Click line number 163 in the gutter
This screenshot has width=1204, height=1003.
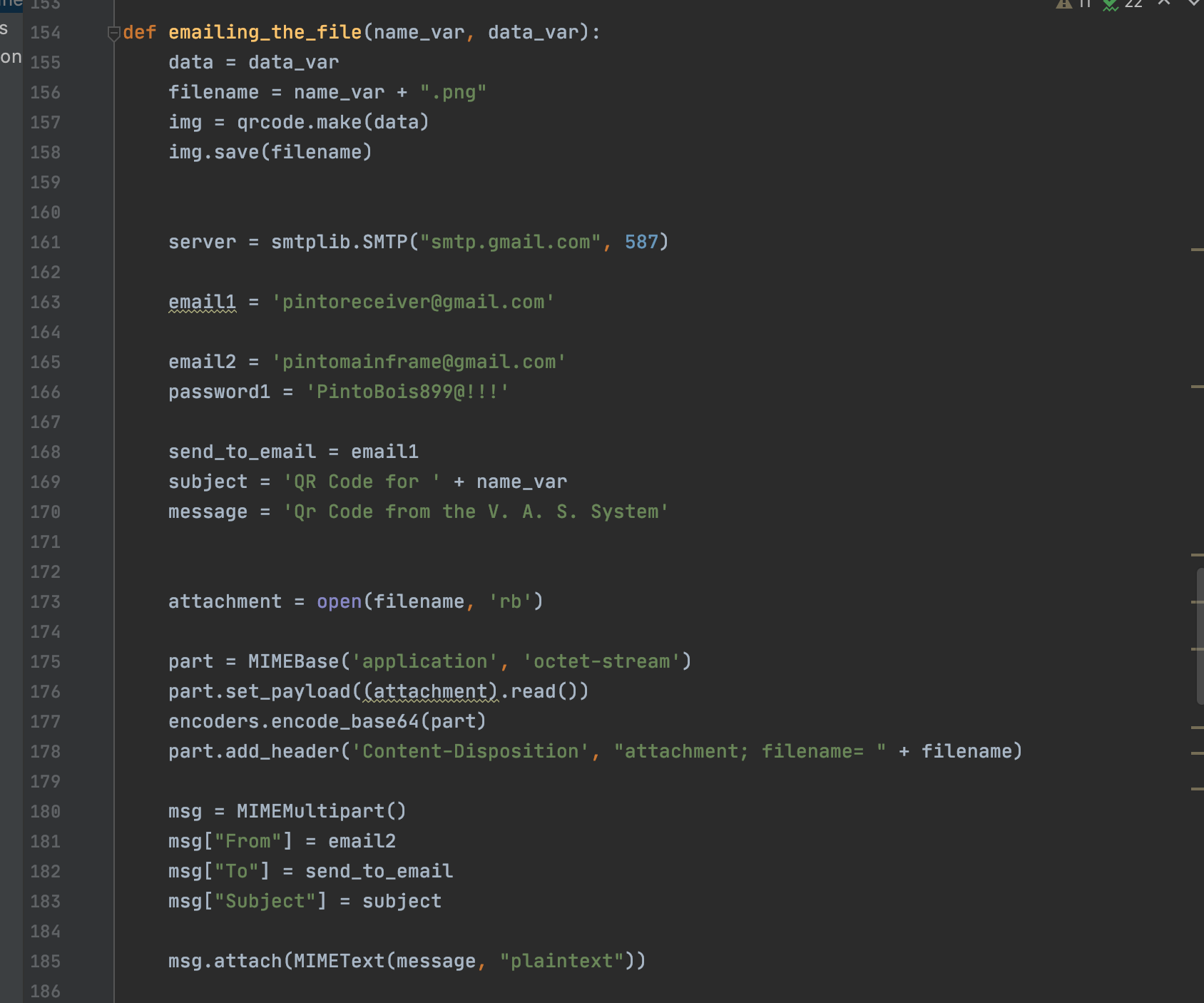coord(45,302)
